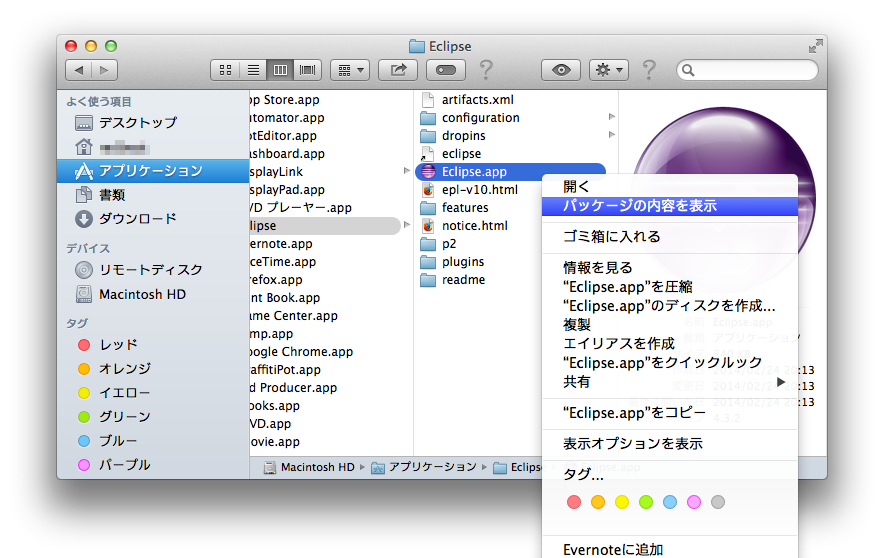The width and height of the screenshot is (884, 558).
Task: Select the readme folder
Action: click(463, 280)
